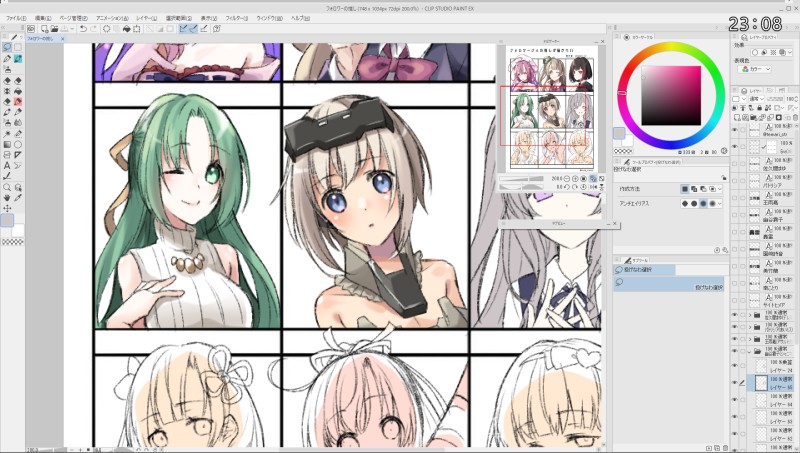Open the ファイル menu

pyautogui.click(x=16, y=18)
